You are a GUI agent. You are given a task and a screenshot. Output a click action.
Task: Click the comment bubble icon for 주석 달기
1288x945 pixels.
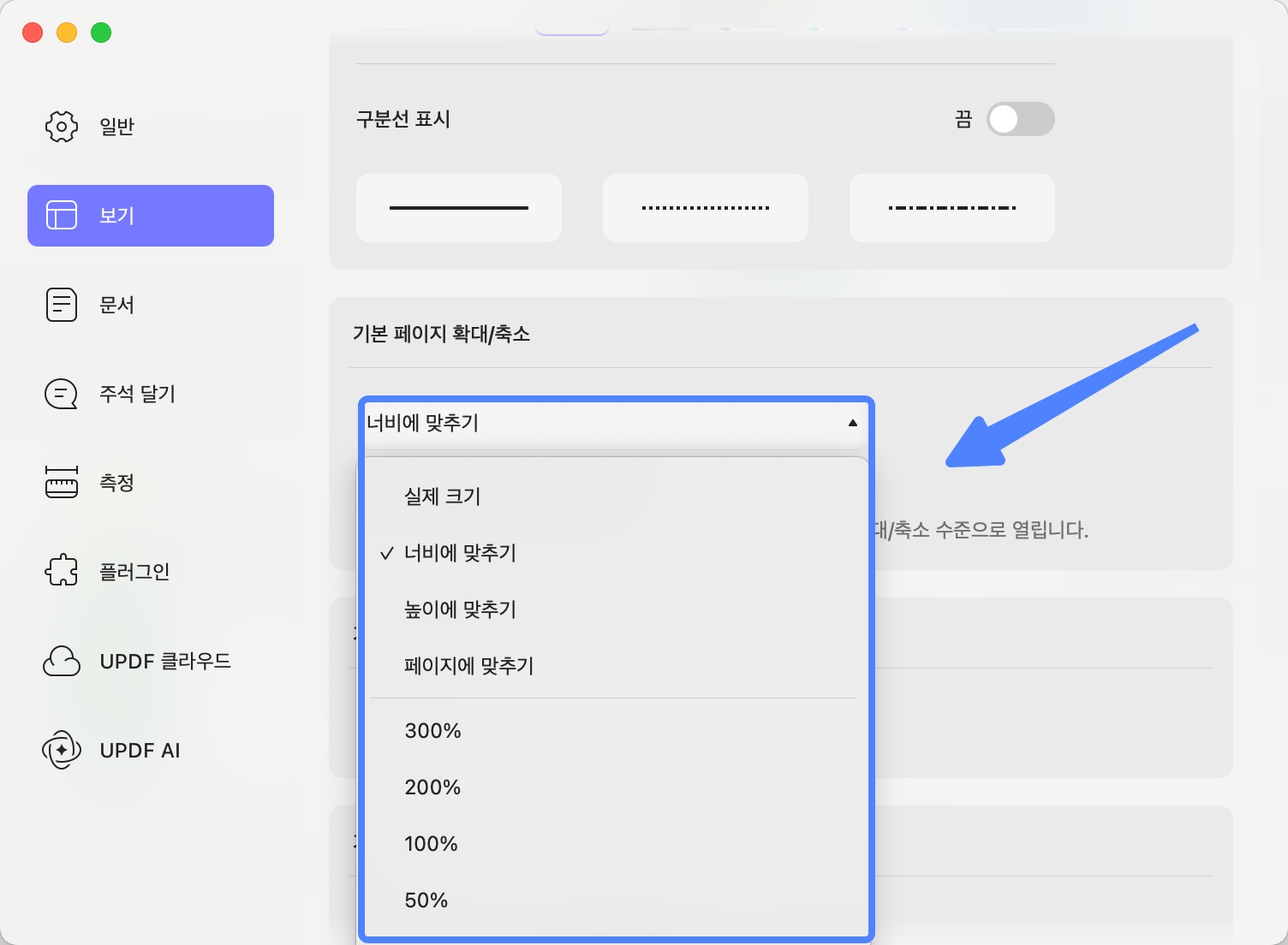[x=61, y=394]
